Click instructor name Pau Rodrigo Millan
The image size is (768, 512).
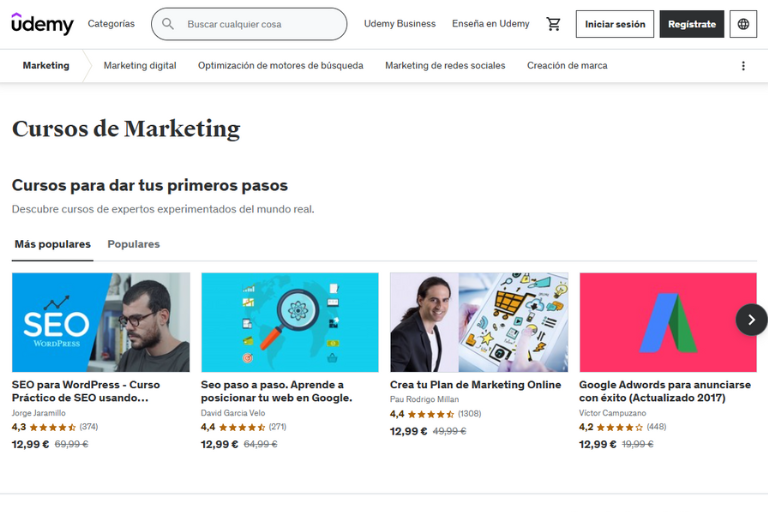425,399
